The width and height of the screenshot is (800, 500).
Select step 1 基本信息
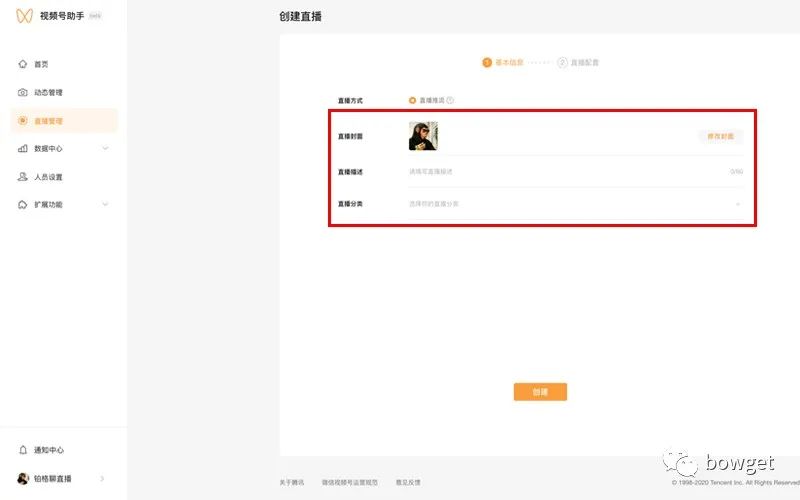[x=503, y=63]
